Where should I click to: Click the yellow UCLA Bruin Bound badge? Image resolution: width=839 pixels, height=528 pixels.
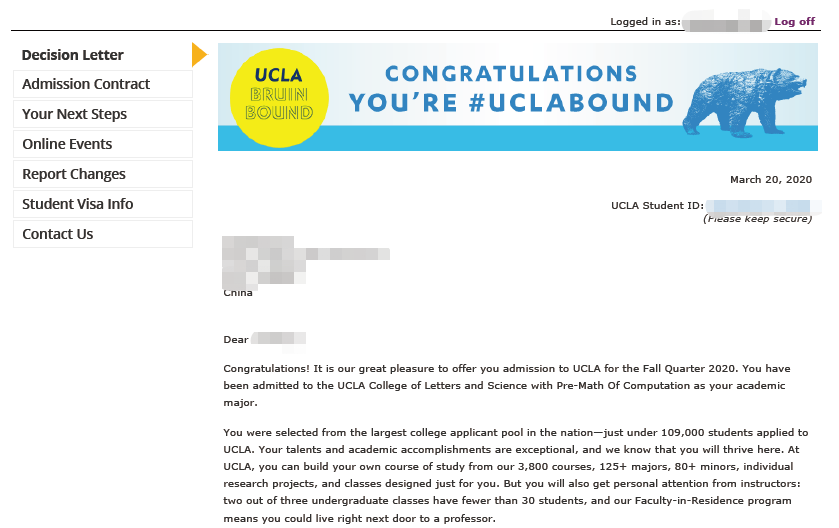(x=279, y=97)
